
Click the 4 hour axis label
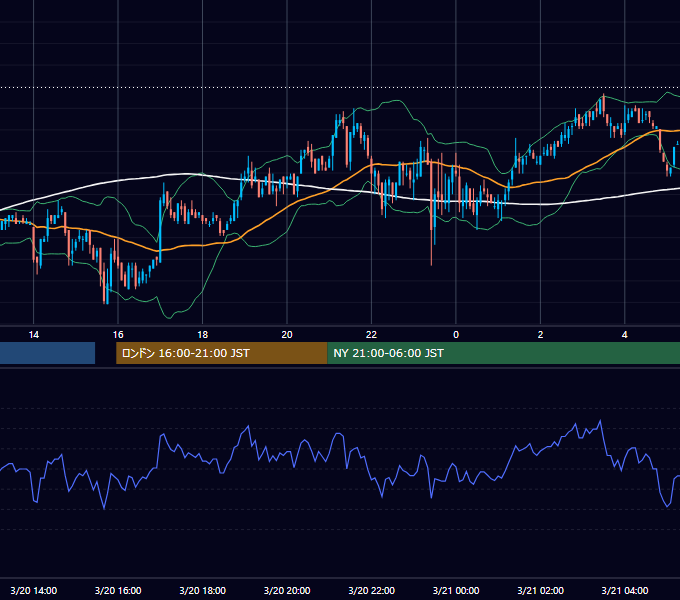point(624,335)
